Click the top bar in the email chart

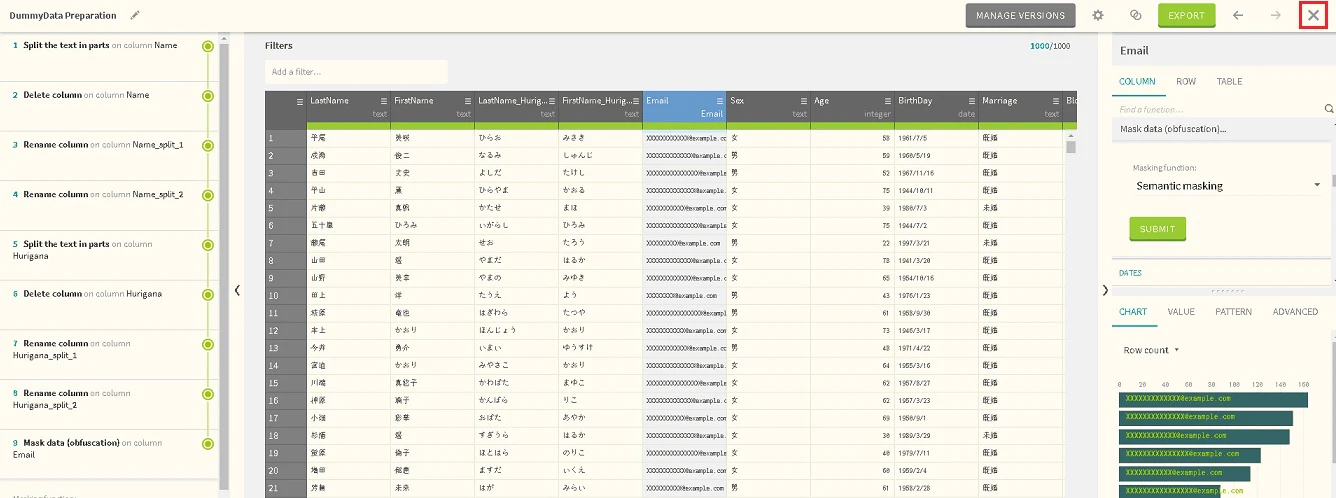(x=1214, y=399)
